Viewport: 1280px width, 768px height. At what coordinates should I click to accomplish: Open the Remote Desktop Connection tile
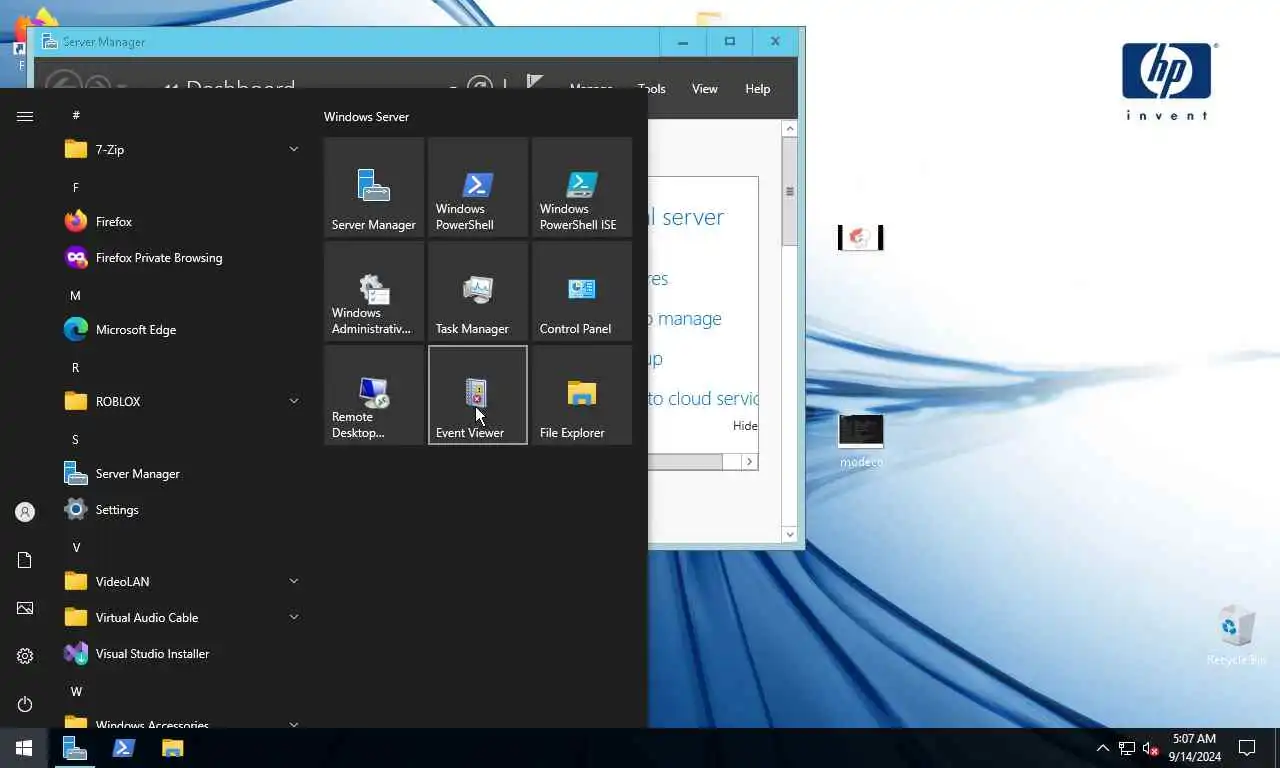click(374, 395)
